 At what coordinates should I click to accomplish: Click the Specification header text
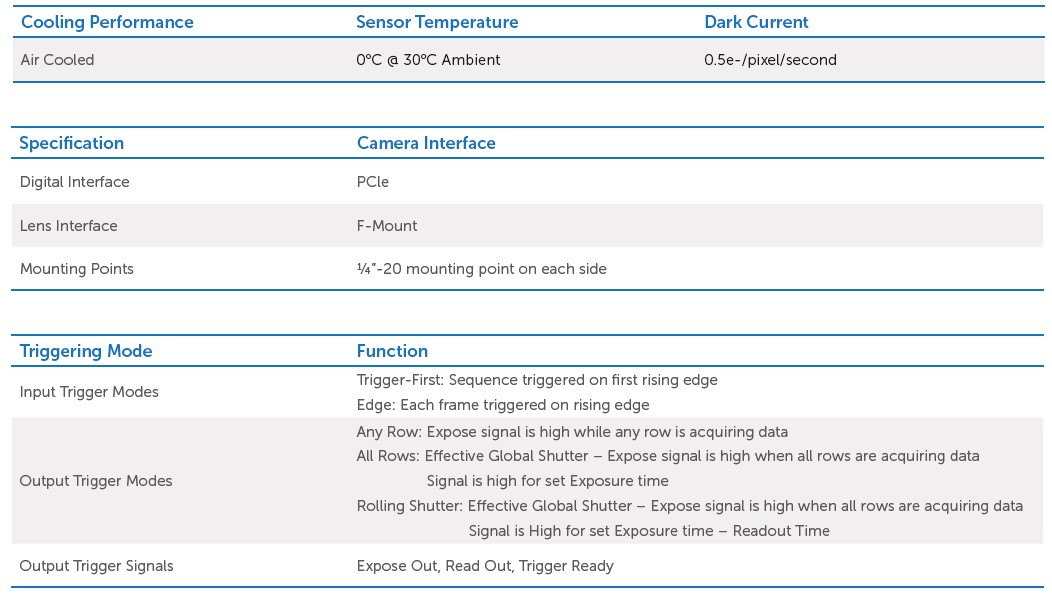click(x=71, y=143)
